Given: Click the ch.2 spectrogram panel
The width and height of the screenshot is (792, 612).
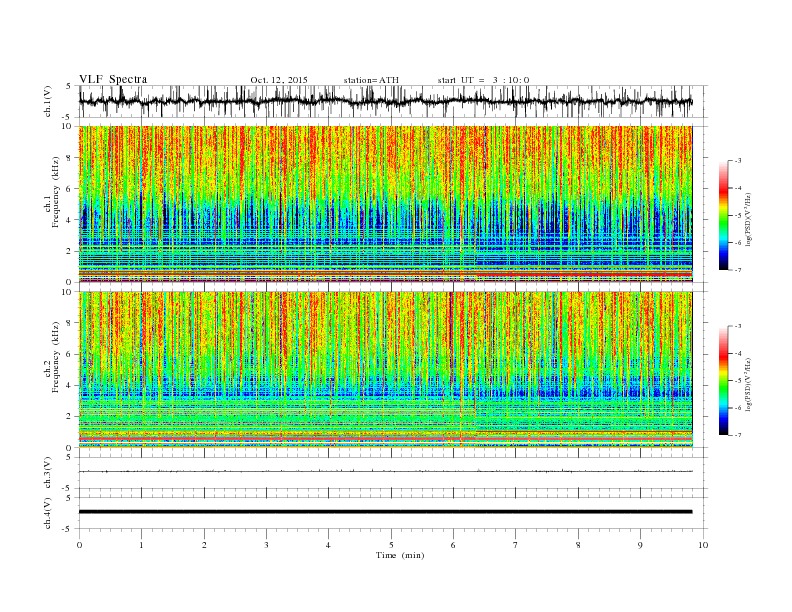Looking at the screenshot, I should (x=385, y=369).
